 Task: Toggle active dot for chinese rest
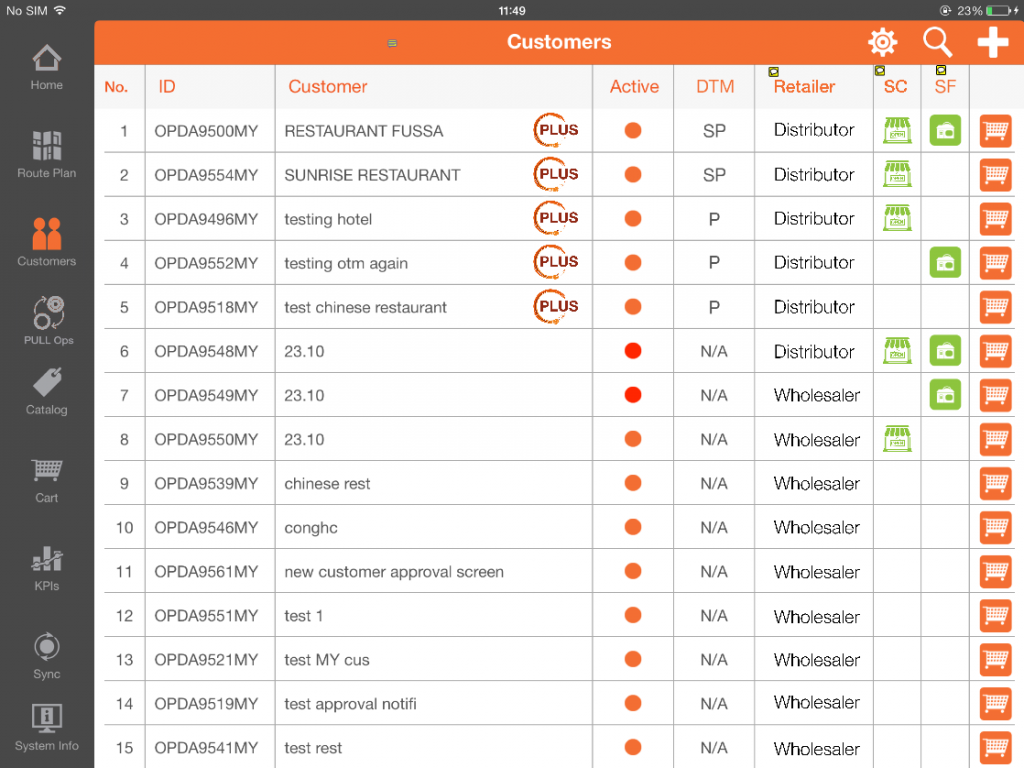pos(633,483)
